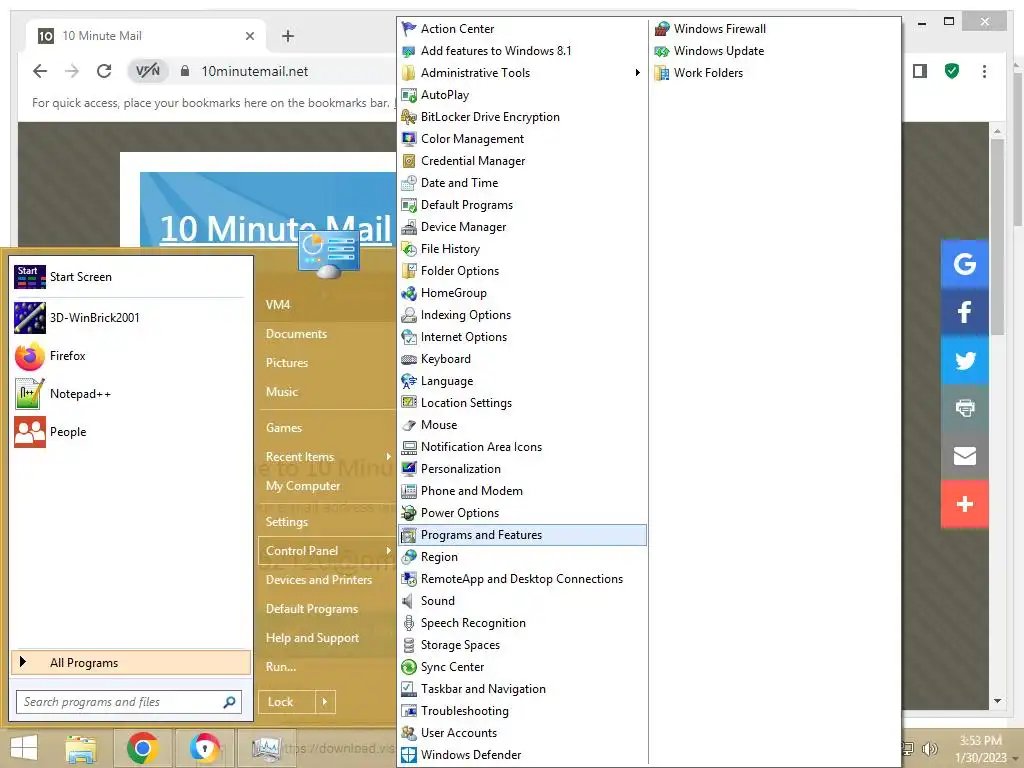Click the Keyboard icon in Control Panel list
The width and height of the screenshot is (1024, 768).
pos(409,359)
